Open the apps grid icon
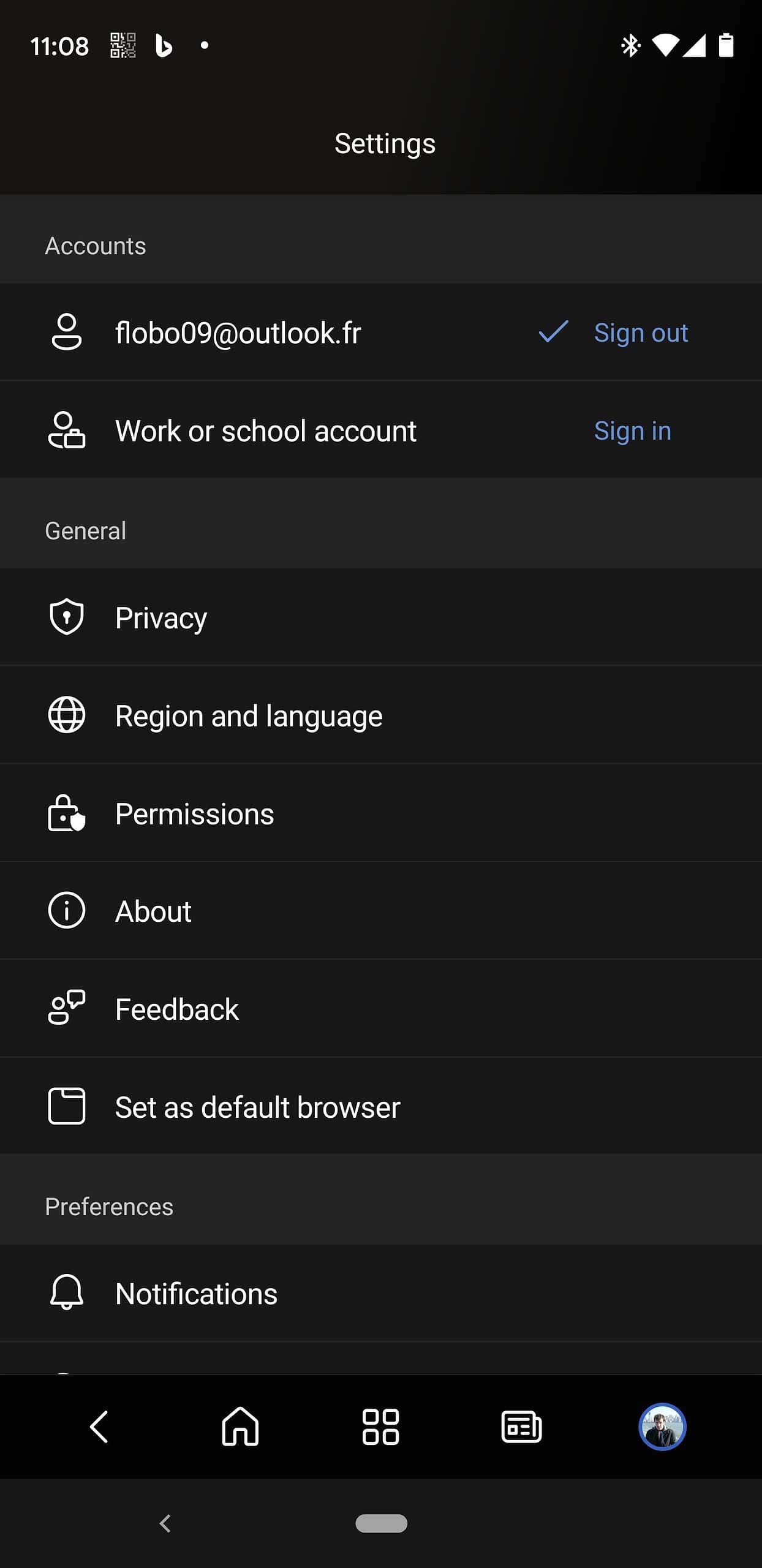This screenshot has height=1568, width=762. (380, 1427)
